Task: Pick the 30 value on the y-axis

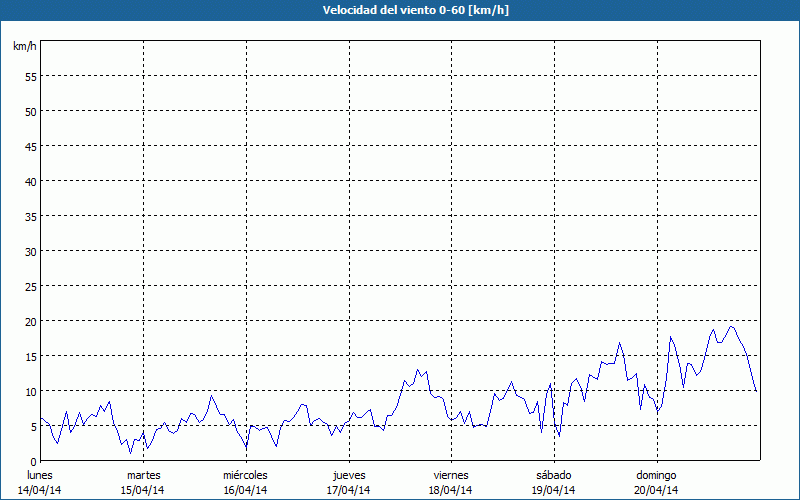Action: 30,251
